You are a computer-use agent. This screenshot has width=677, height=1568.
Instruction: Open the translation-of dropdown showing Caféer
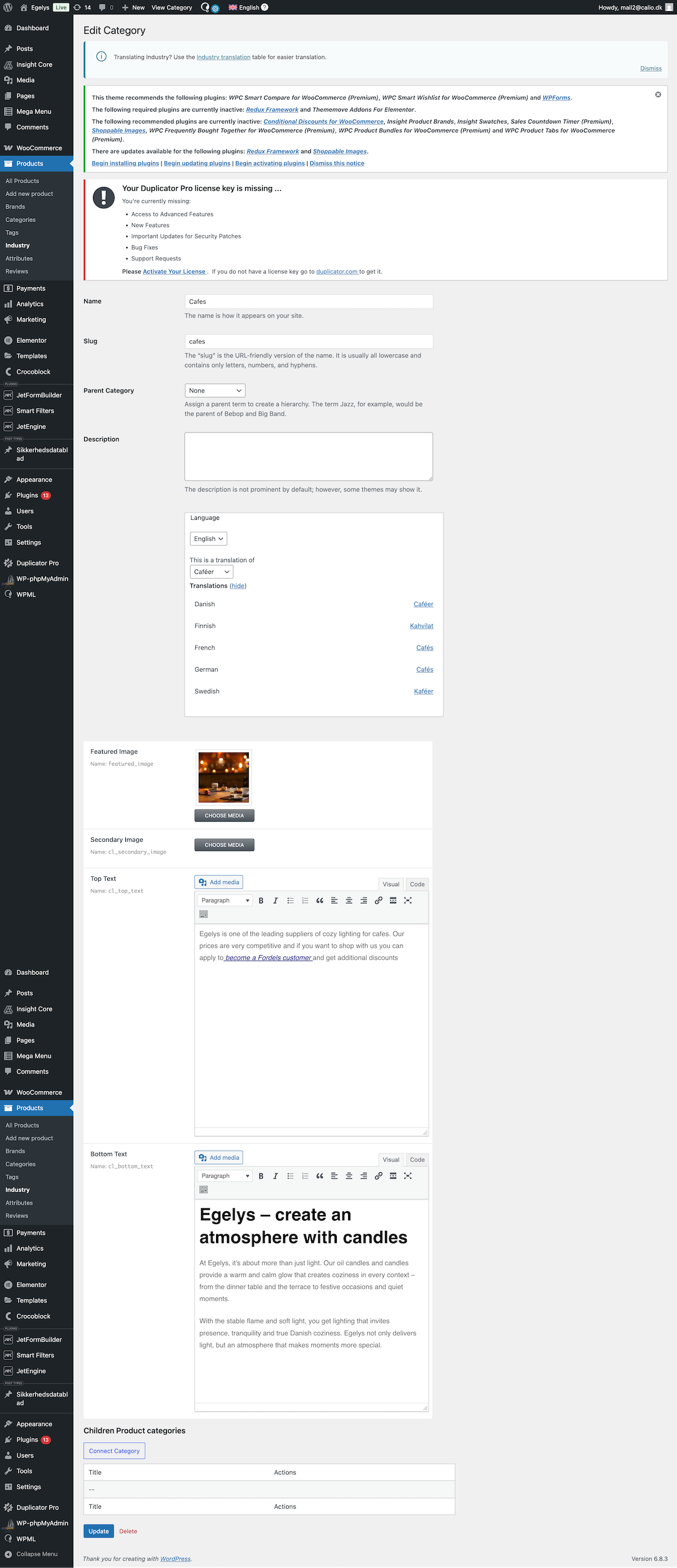(211, 572)
